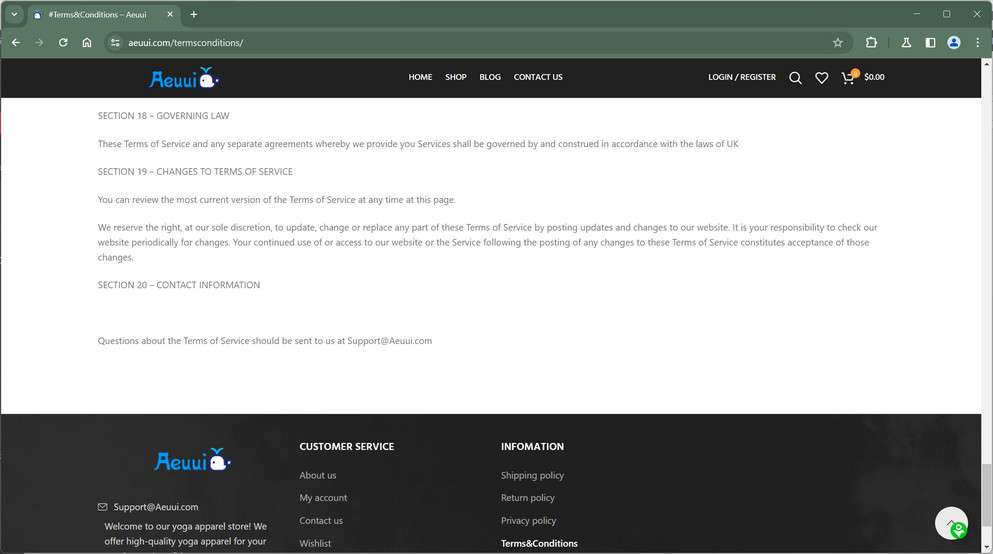Open the site search magnifier icon
The width and height of the screenshot is (993, 554).
click(795, 78)
